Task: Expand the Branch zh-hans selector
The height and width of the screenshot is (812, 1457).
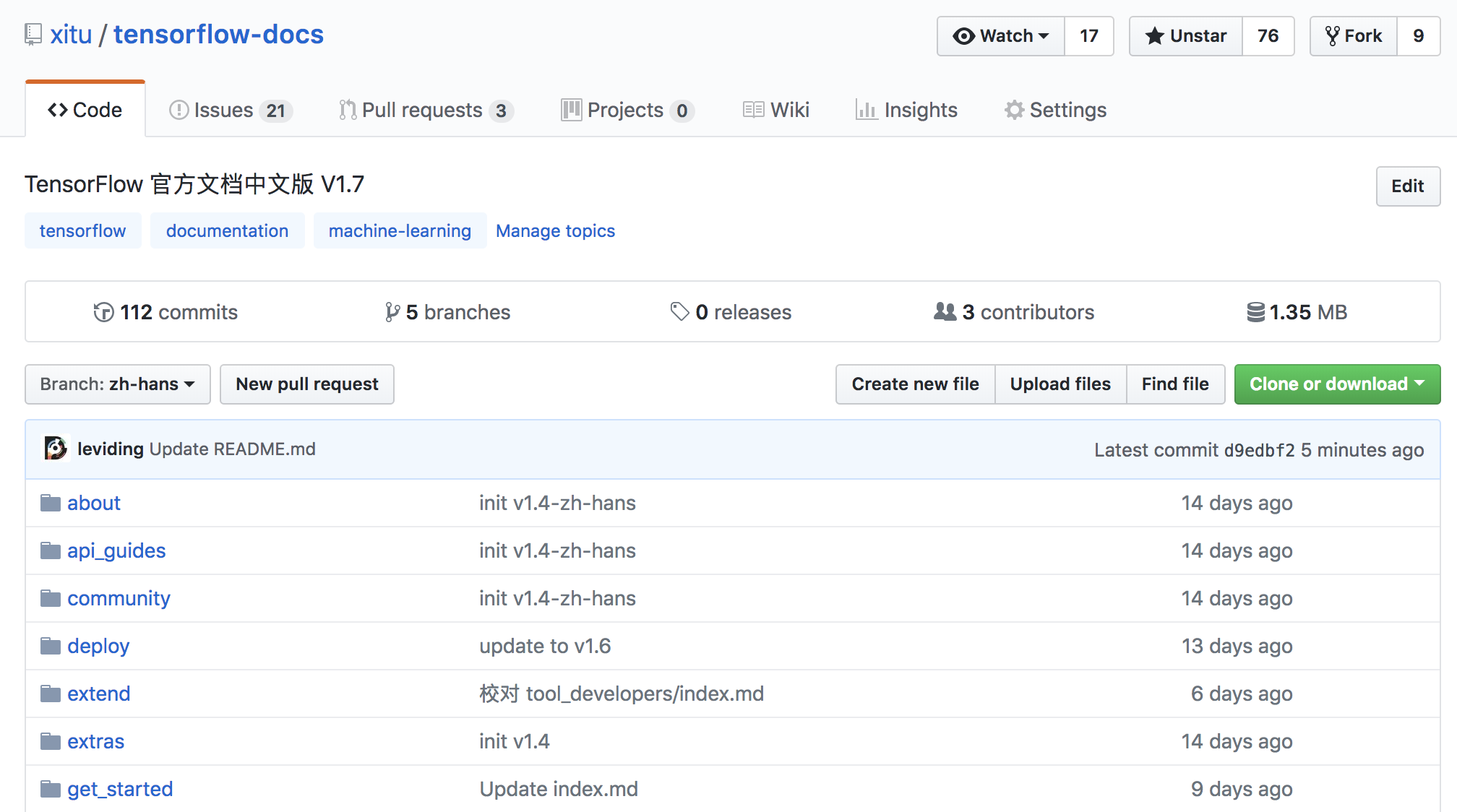Action: tap(118, 384)
